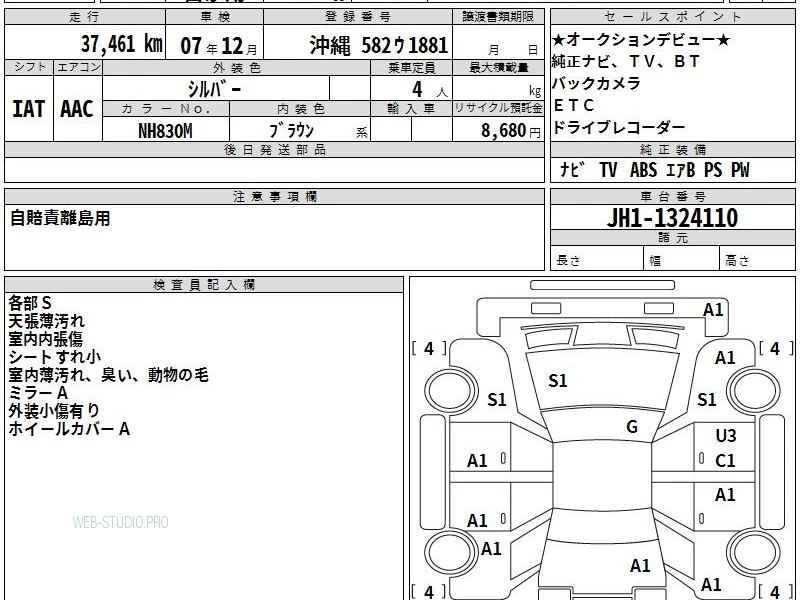
Task: Select PW in the equipment row
Action: (x=740, y=170)
